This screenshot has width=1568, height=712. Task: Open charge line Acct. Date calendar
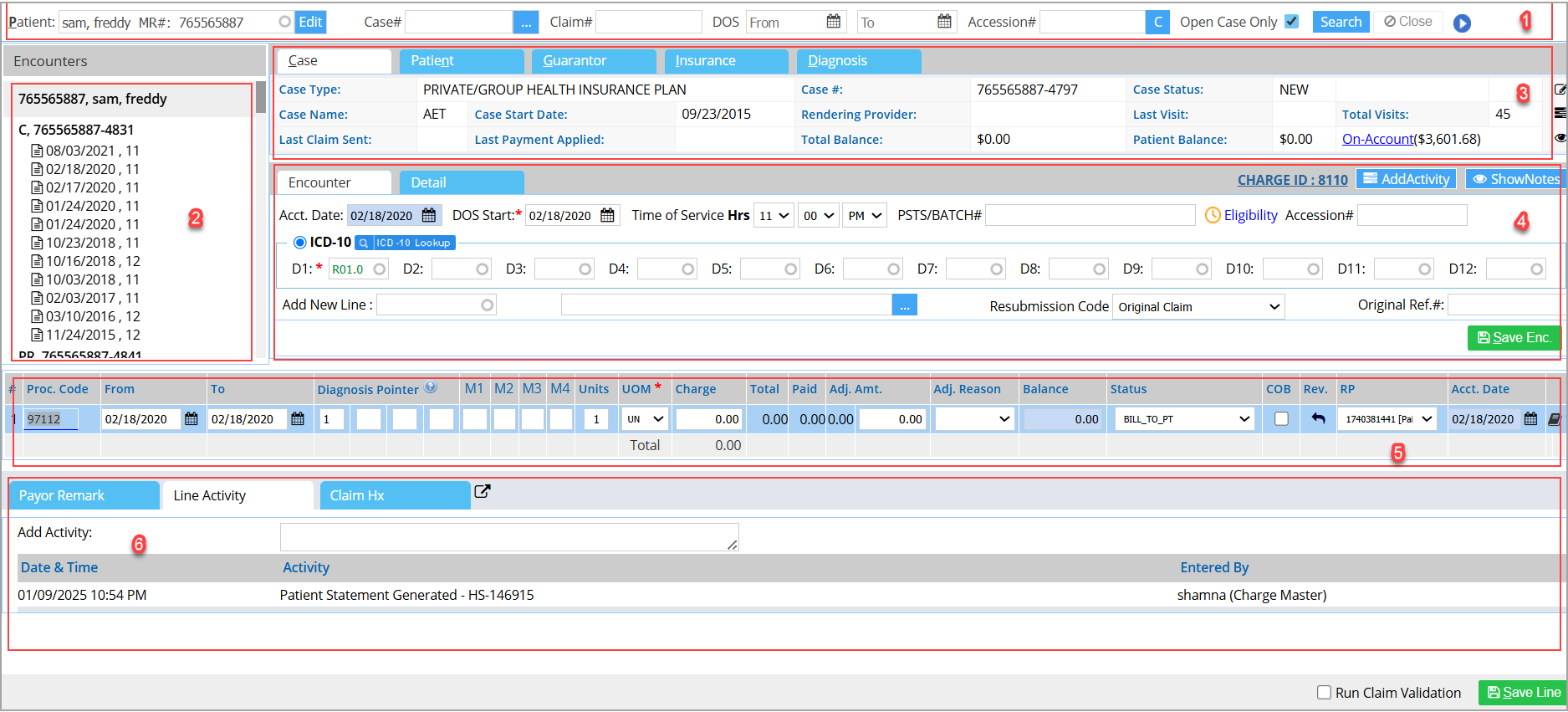tap(1531, 418)
